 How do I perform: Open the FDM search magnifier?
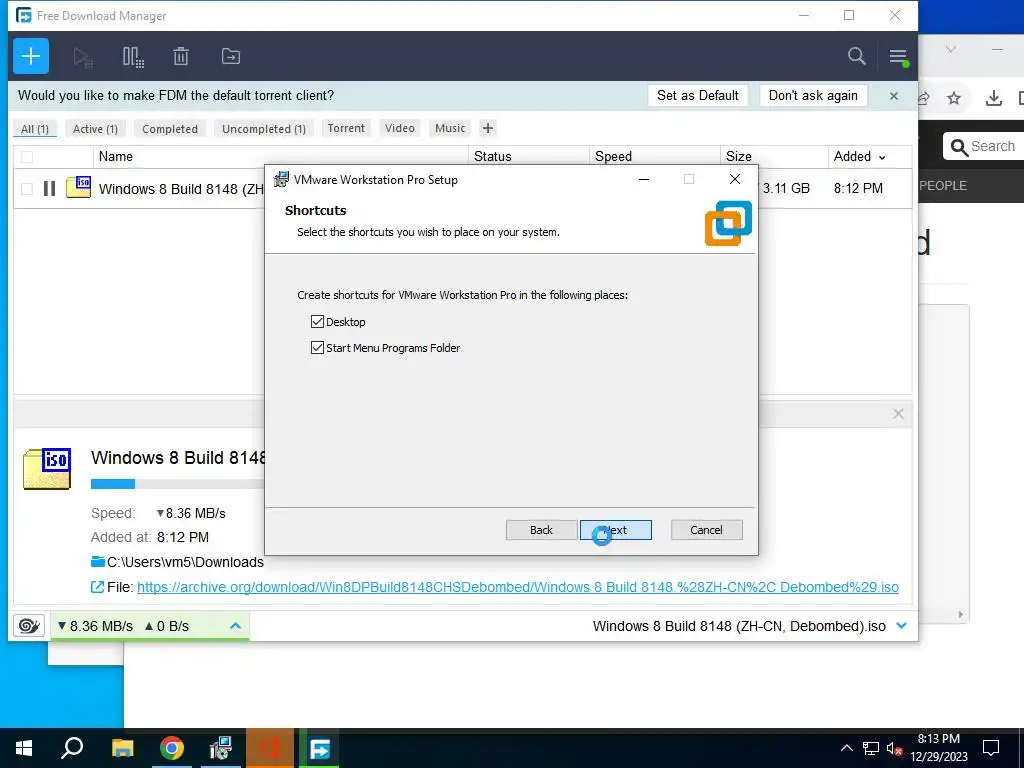(x=857, y=56)
